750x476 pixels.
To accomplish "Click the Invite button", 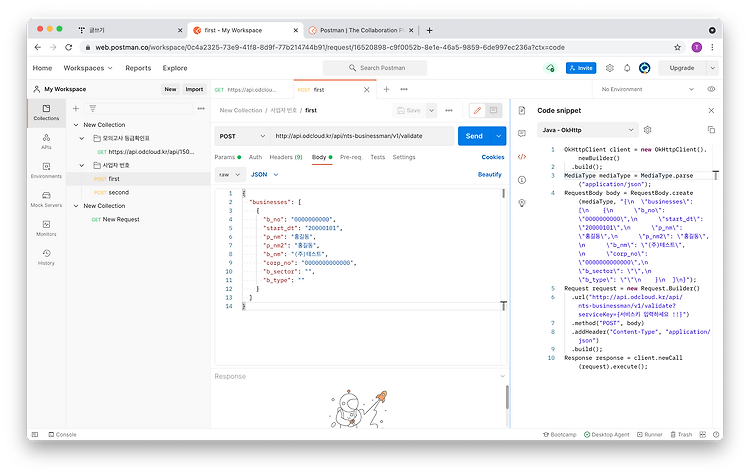I will [x=581, y=68].
